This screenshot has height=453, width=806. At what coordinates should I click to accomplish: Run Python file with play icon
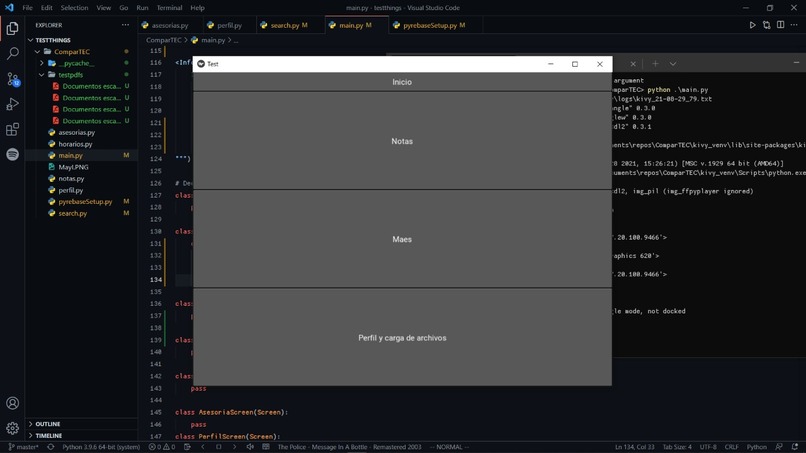coord(752,25)
